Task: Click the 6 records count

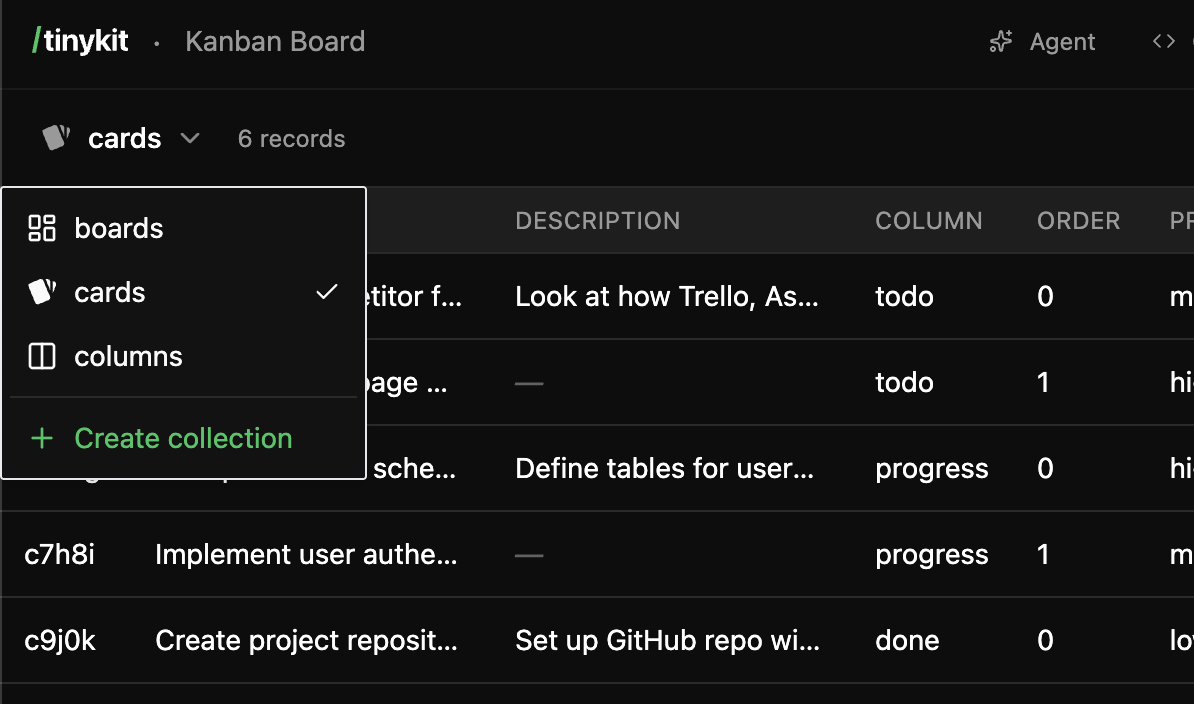Action: click(291, 139)
